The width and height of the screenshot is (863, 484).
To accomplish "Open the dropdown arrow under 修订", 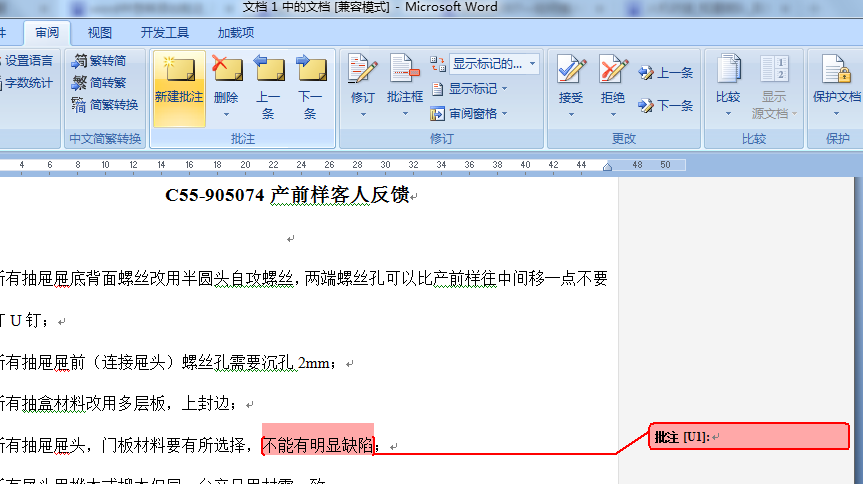I will point(363,115).
